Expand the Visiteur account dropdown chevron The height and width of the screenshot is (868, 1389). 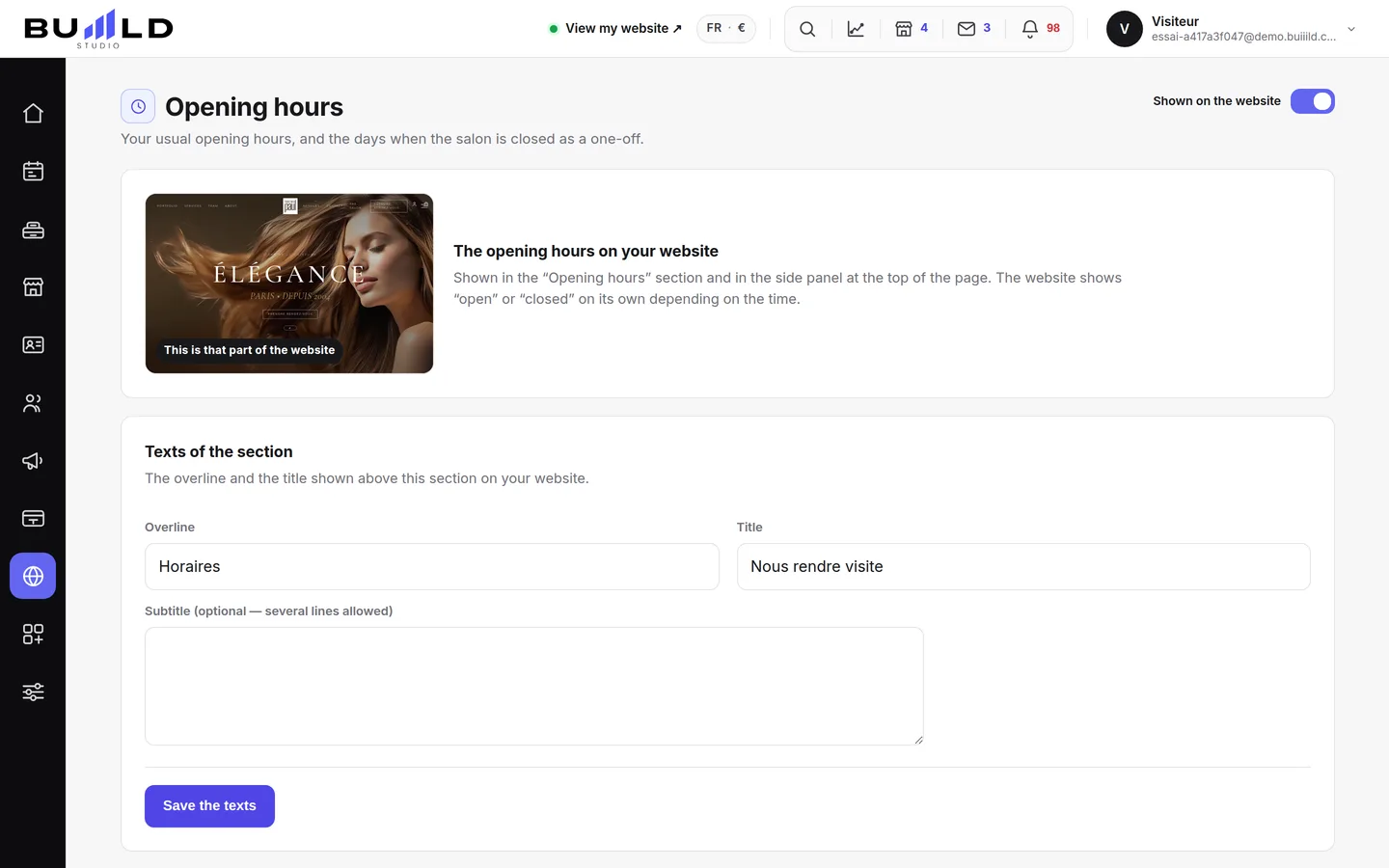(1351, 29)
